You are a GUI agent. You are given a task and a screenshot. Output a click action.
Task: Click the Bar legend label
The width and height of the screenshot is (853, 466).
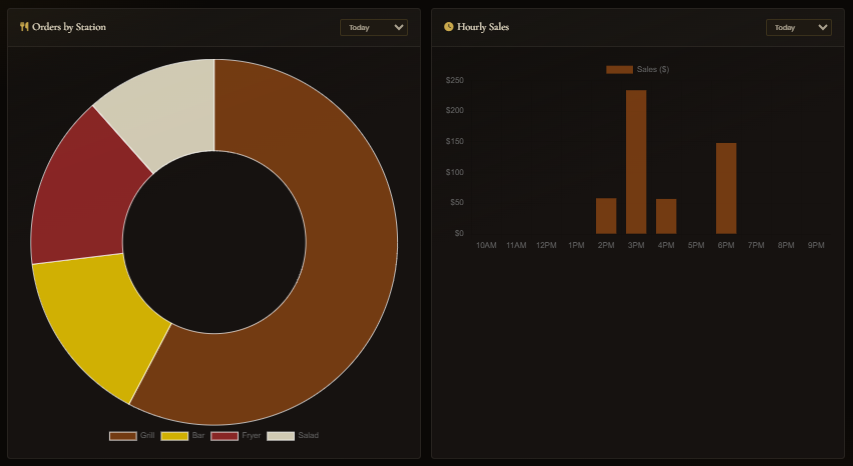pos(198,436)
